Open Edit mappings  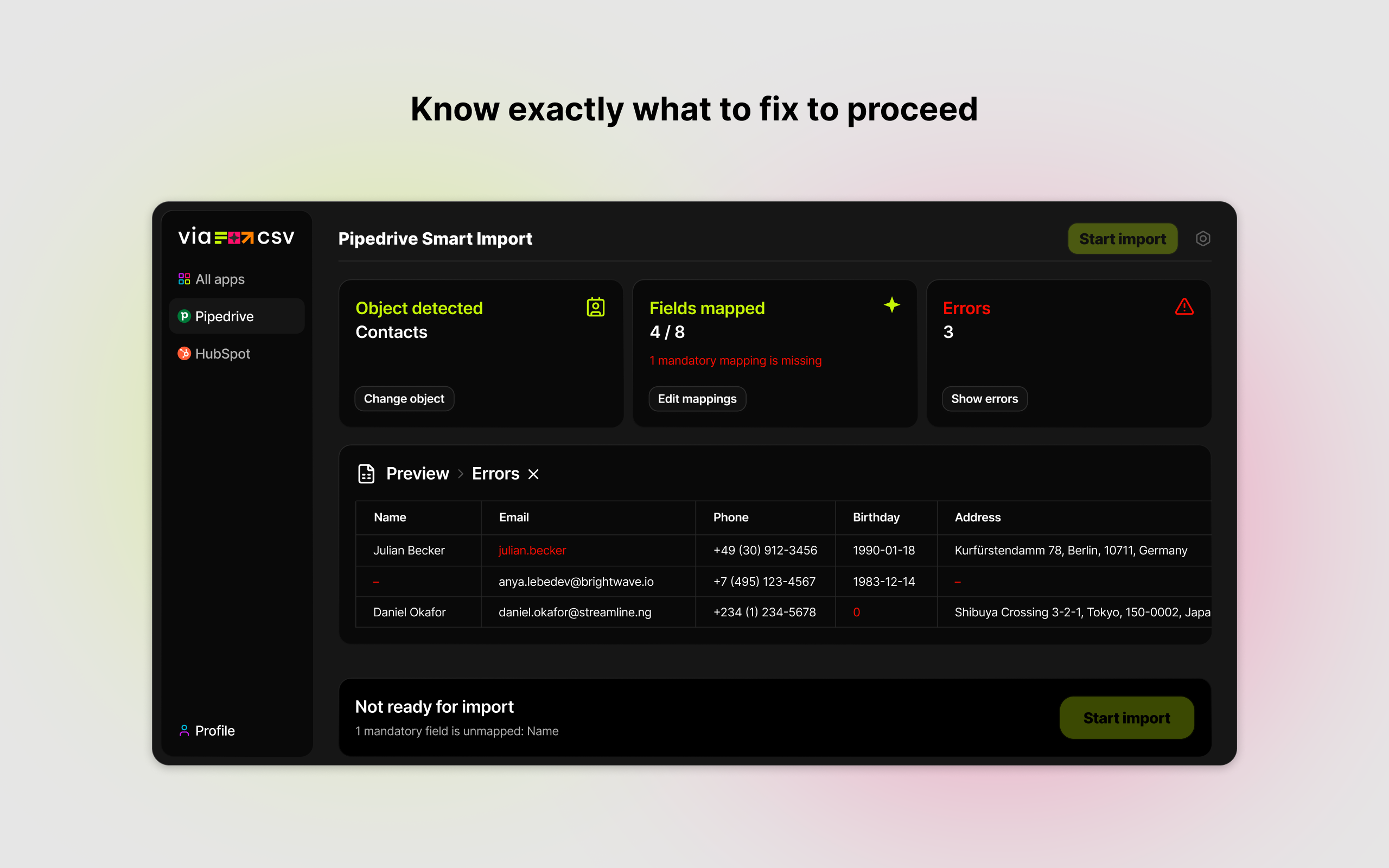[697, 398]
